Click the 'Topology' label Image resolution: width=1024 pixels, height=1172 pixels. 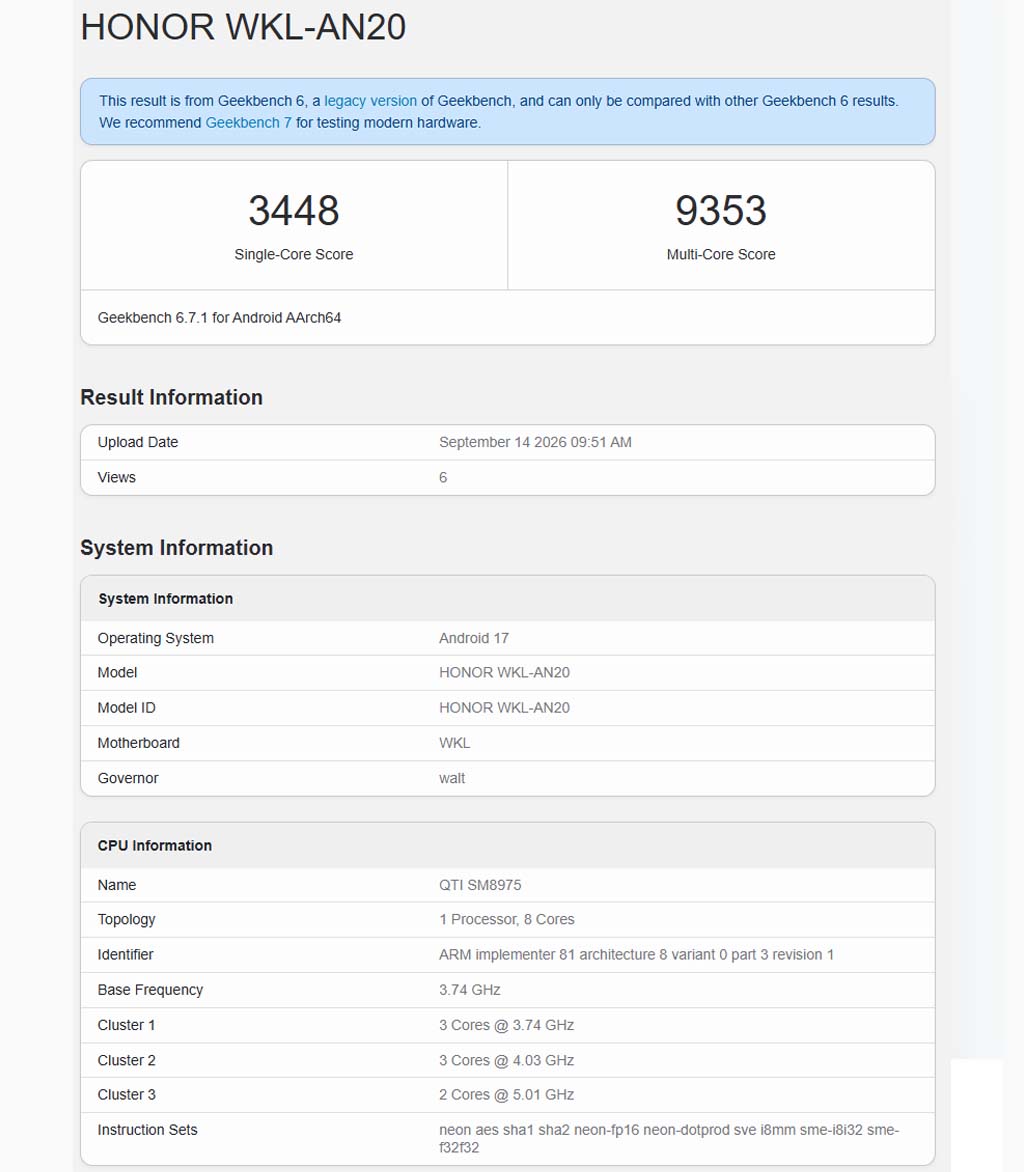[126, 919]
